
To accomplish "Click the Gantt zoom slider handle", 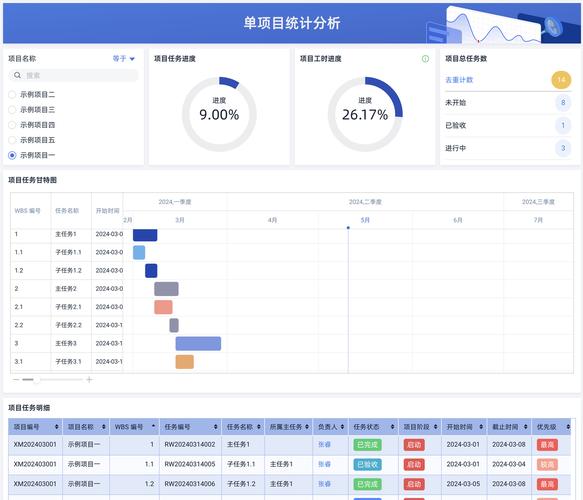I will pyautogui.click(x=36, y=380).
